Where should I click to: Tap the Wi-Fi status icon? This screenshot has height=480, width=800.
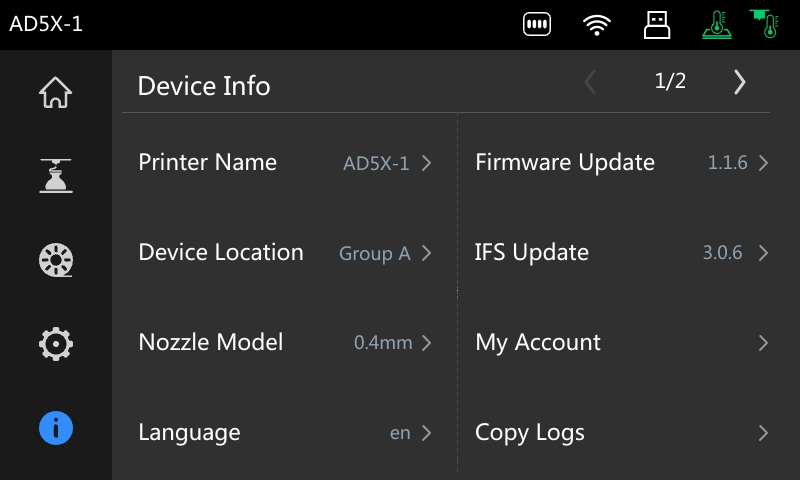tap(596, 24)
